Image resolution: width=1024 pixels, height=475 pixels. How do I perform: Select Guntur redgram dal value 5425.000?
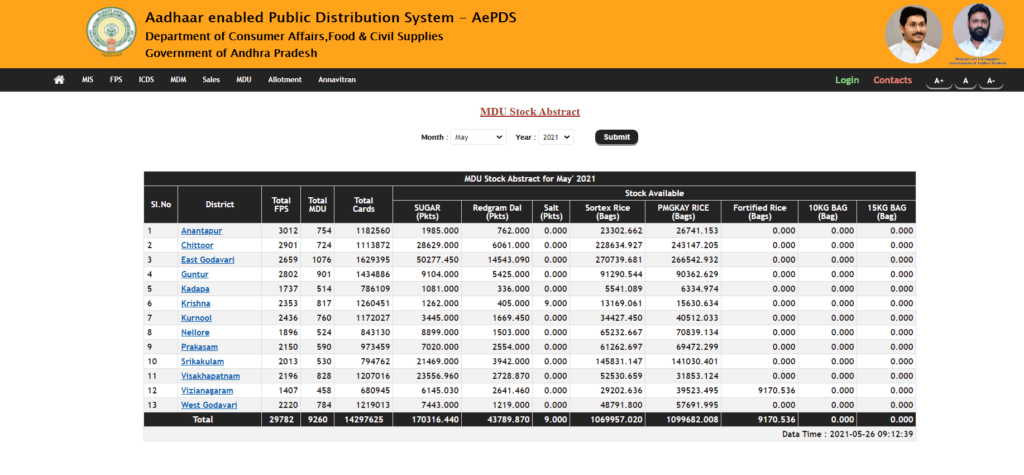click(512, 274)
